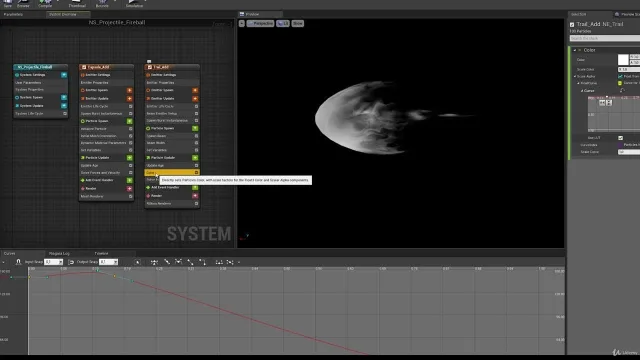This screenshot has height=360, width=640.
Task: Open the Timeline tab
Action: click(x=101, y=253)
